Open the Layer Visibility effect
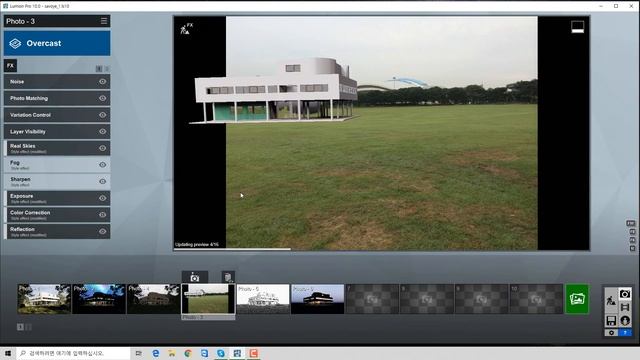Screen dimensions: 640x360 point(57,131)
